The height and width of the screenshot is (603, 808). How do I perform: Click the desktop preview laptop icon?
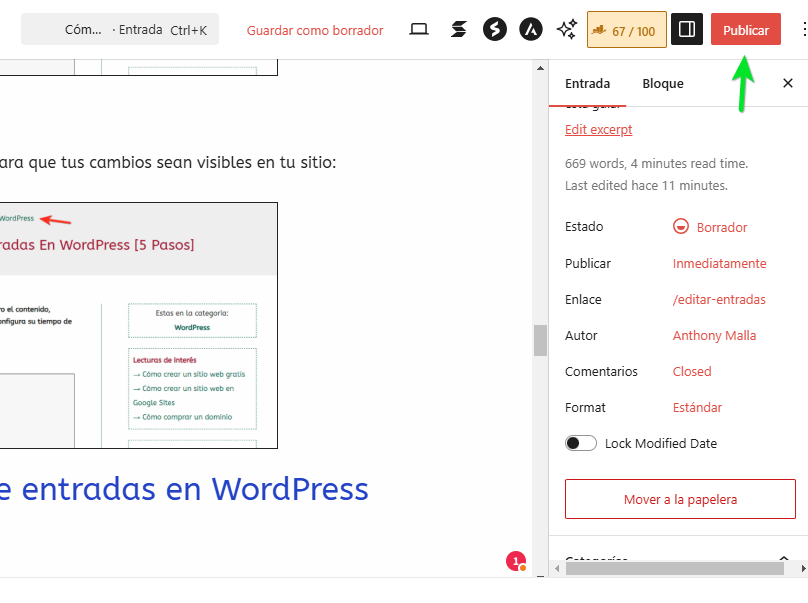(418, 29)
